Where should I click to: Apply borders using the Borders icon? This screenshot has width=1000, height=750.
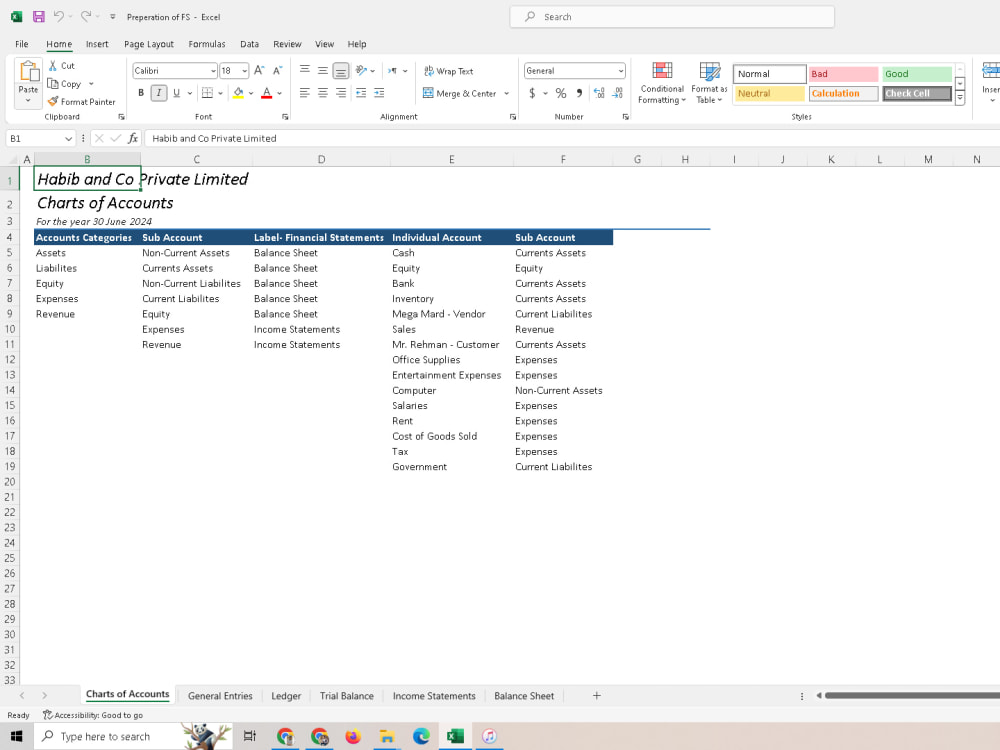tap(207, 93)
